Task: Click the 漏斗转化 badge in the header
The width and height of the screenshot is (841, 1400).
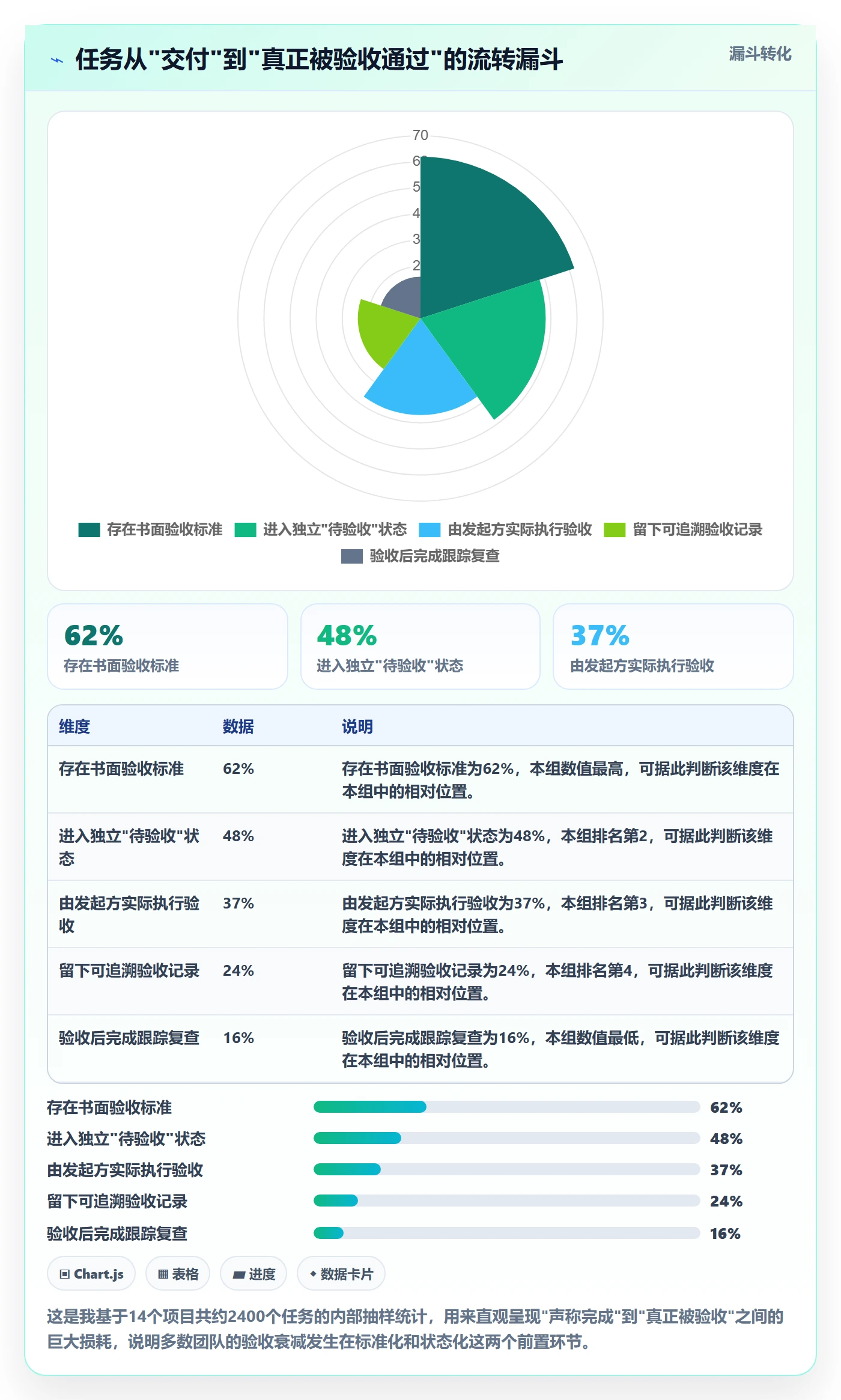Action: click(x=760, y=54)
